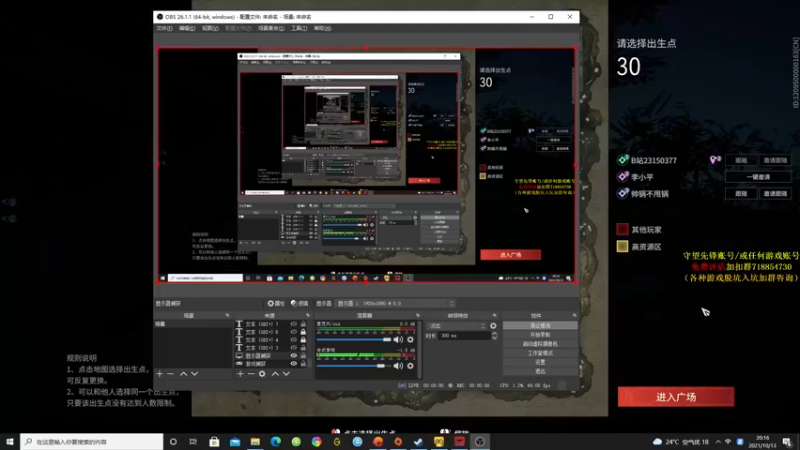This screenshot has height=450, width=800.
Task: Open microphone/Aux mixer settings gear
Action: pyautogui.click(x=410, y=339)
